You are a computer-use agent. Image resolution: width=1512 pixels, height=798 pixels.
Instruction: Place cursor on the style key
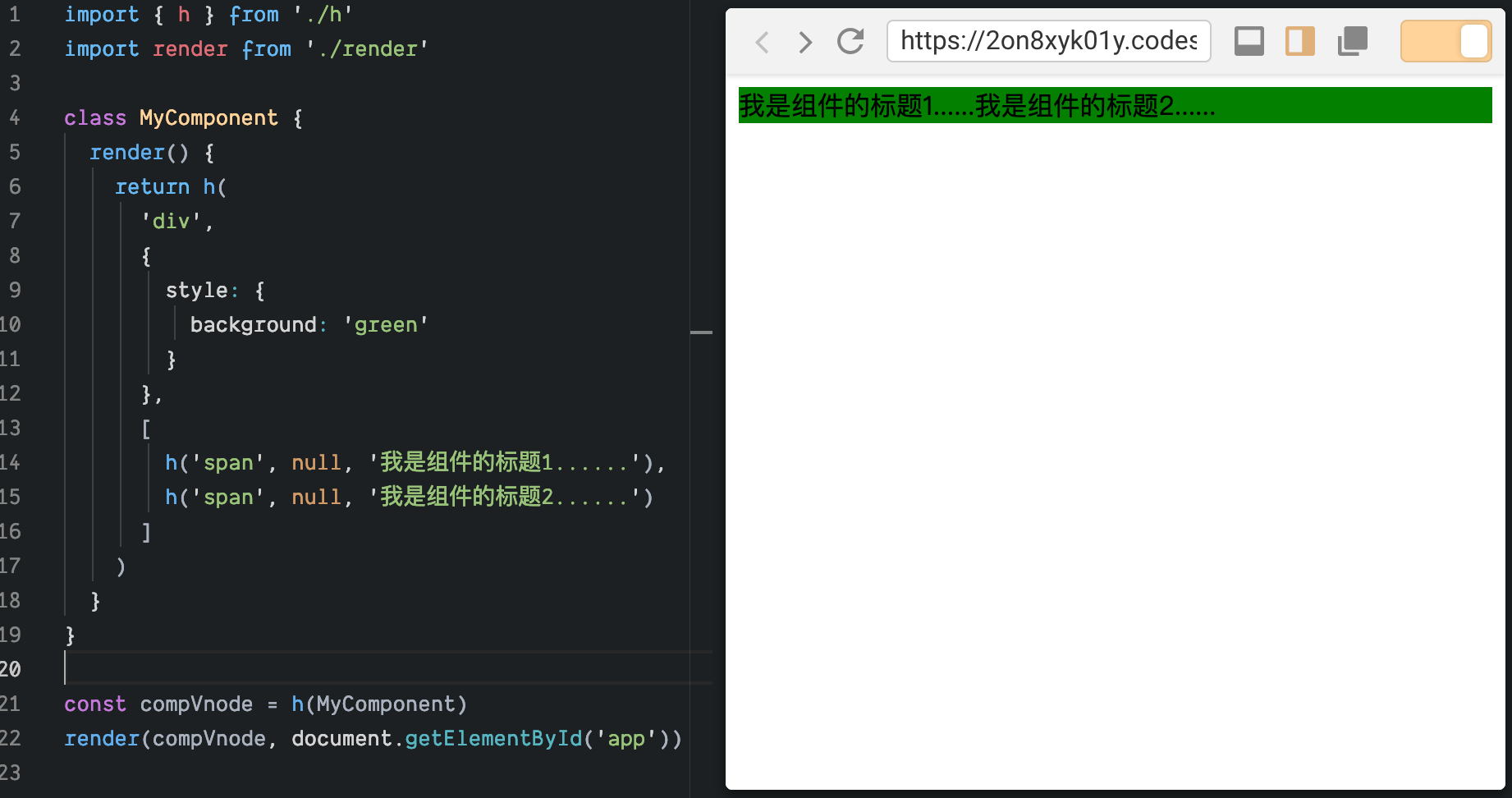[196, 291]
